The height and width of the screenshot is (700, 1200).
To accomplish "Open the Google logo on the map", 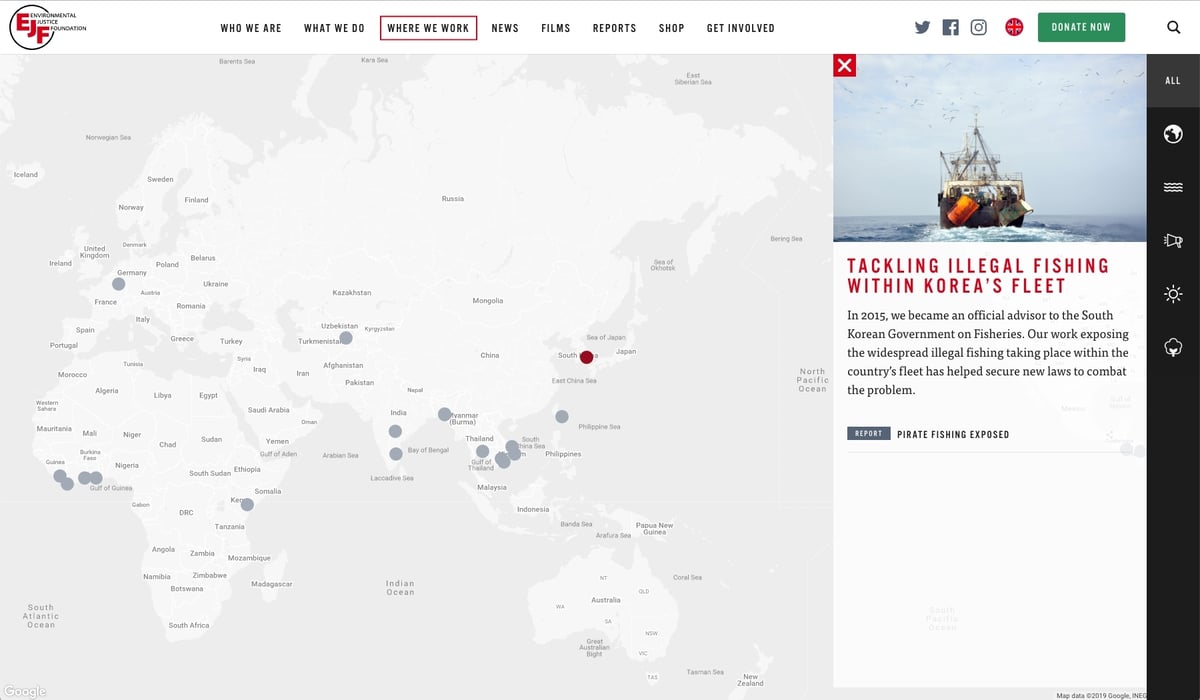I will coord(25,691).
